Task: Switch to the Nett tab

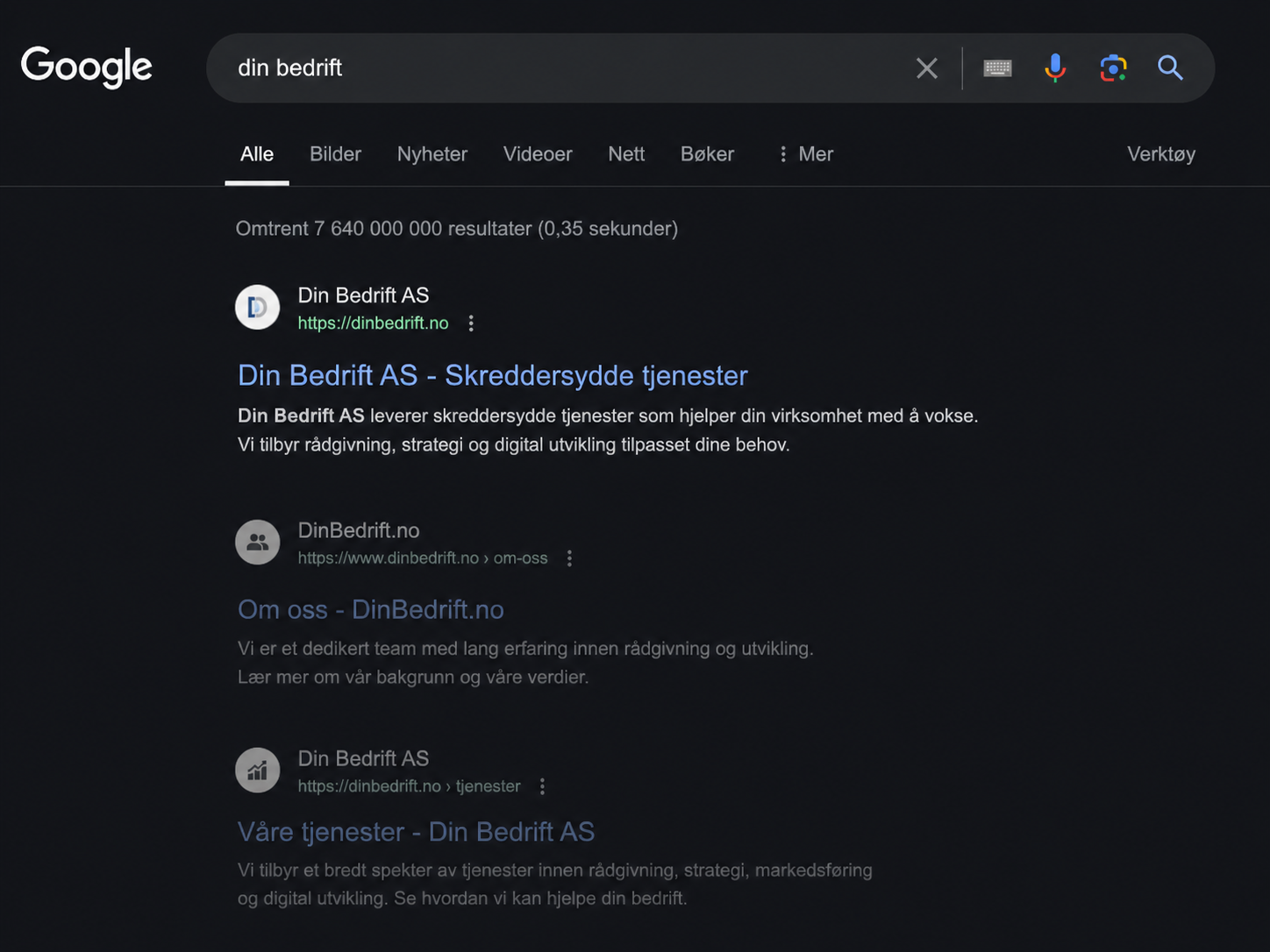Action: (626, 154)
